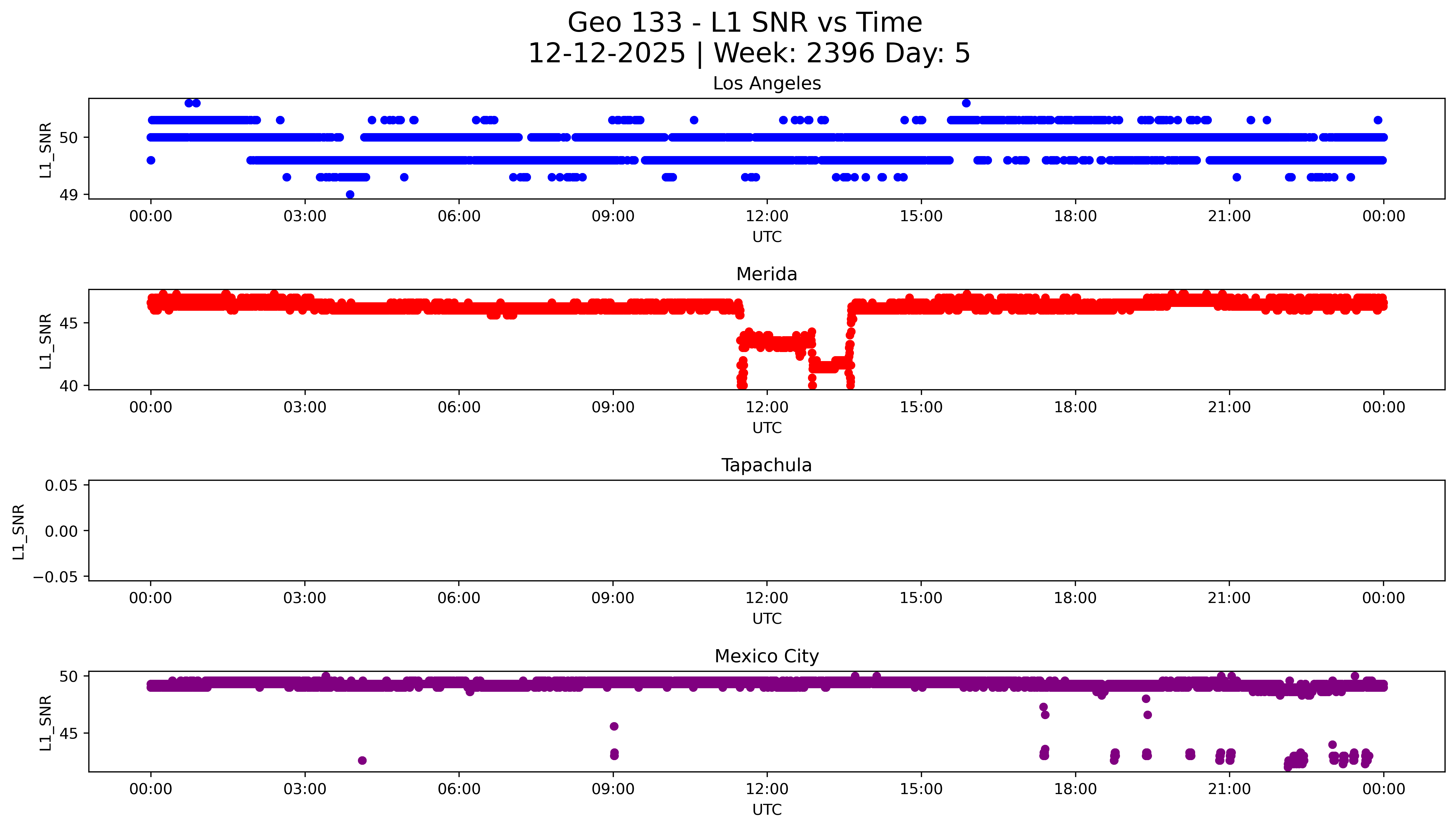Click the purple outlier at 45.5 near 09:00
This screenshot has height=829, width=1456.
(x=614, y=727)
